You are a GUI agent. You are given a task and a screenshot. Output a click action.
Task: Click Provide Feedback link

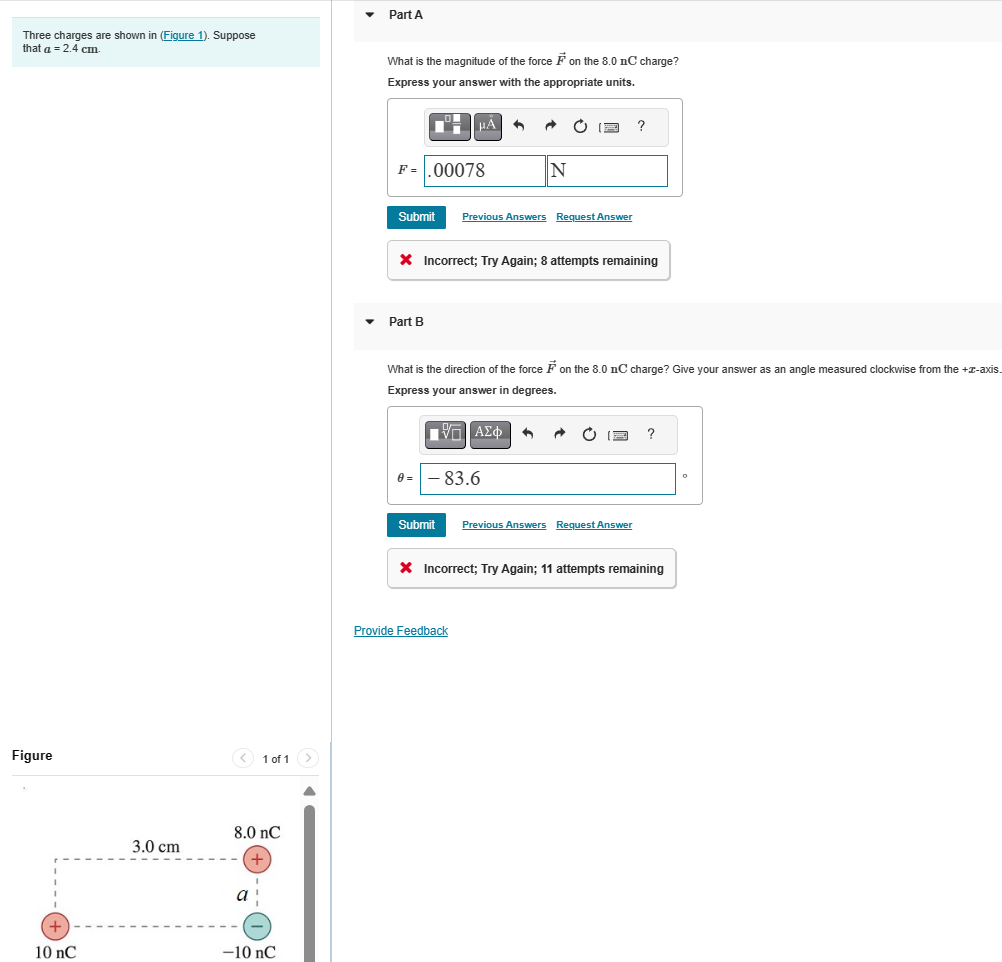pos(400,630)
